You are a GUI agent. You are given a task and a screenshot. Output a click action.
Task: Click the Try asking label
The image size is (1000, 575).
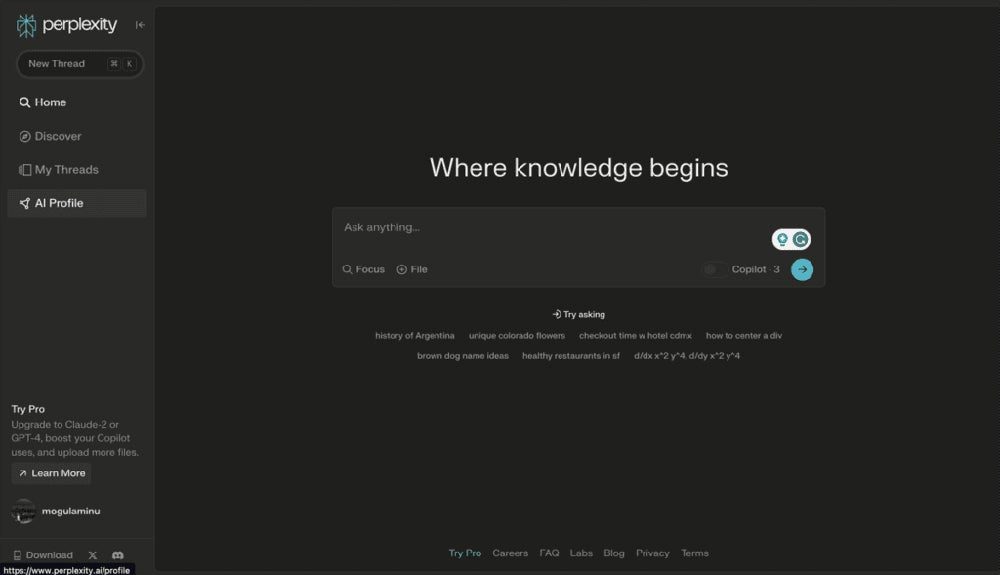(x=578, y=314)
